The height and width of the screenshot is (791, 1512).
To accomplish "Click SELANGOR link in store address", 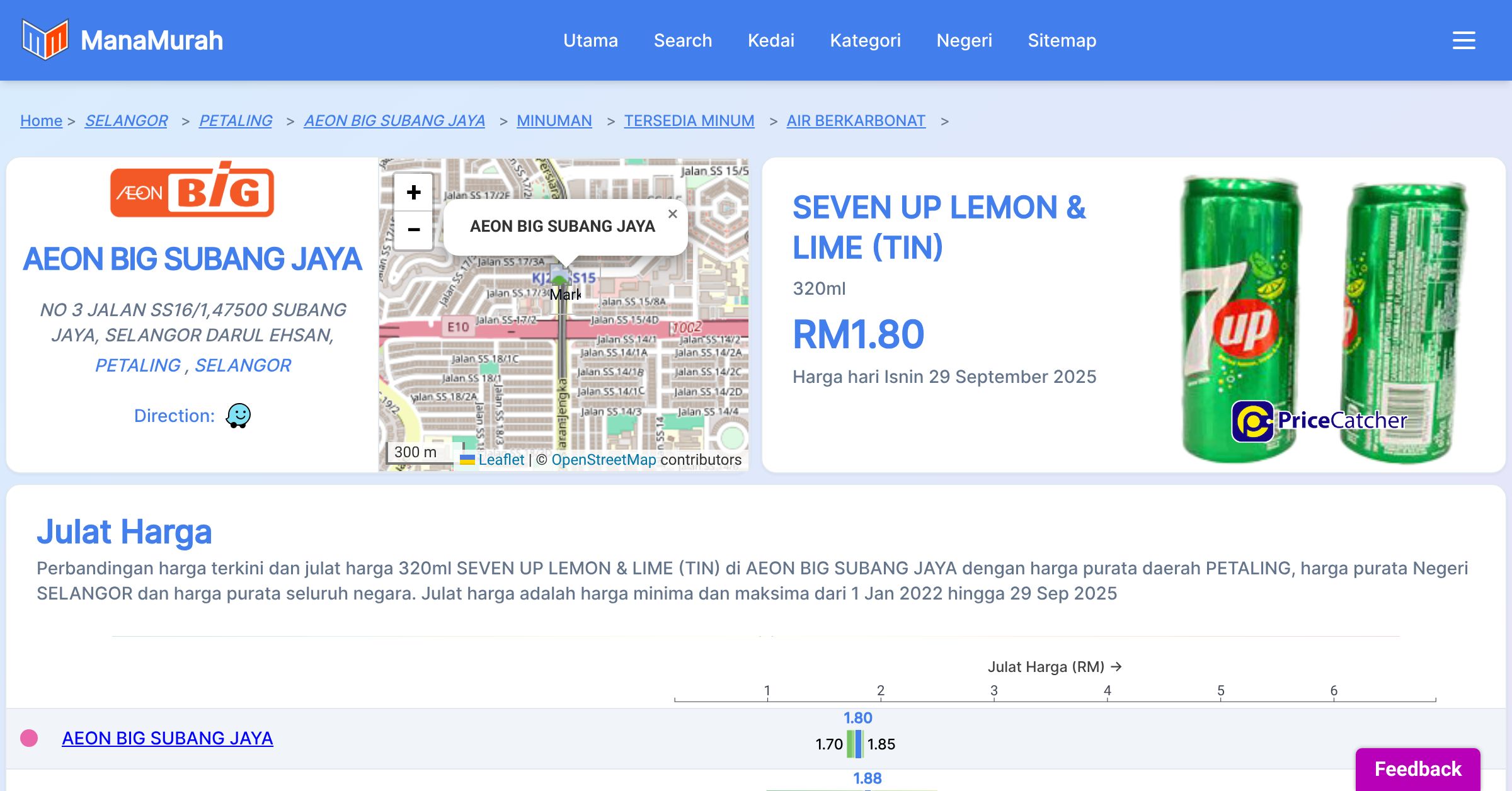I will tap(243, 365).
